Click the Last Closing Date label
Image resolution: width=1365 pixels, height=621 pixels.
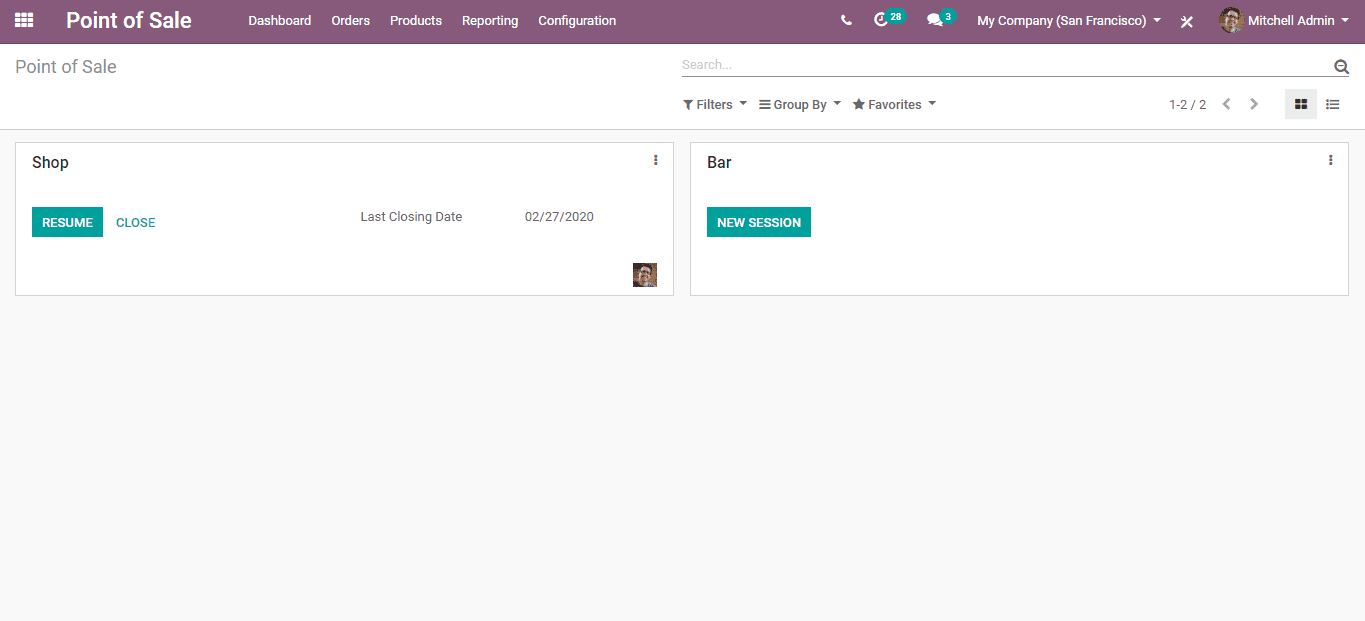point(411,216)
